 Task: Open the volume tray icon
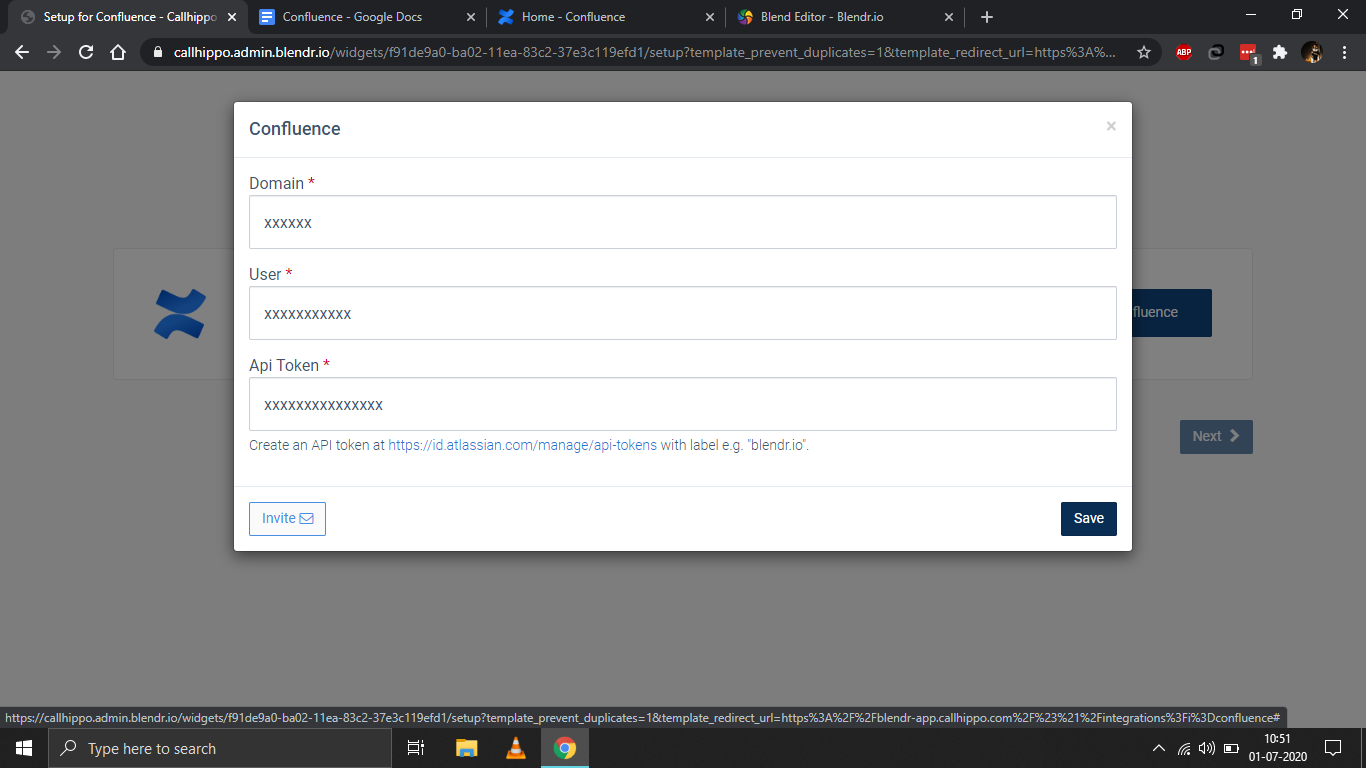coord(1207,748)
